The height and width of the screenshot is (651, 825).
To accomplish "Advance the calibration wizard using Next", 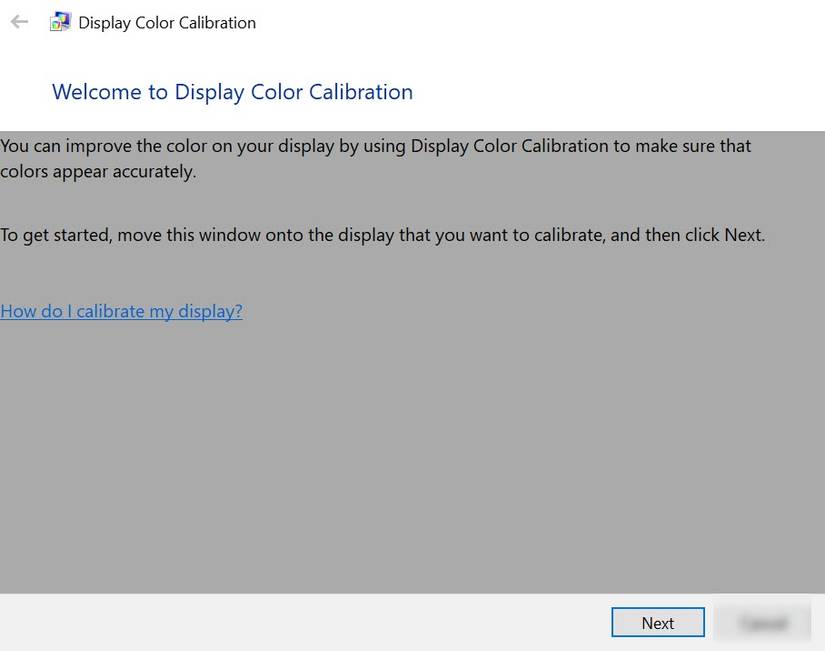I will pos(657,622).
